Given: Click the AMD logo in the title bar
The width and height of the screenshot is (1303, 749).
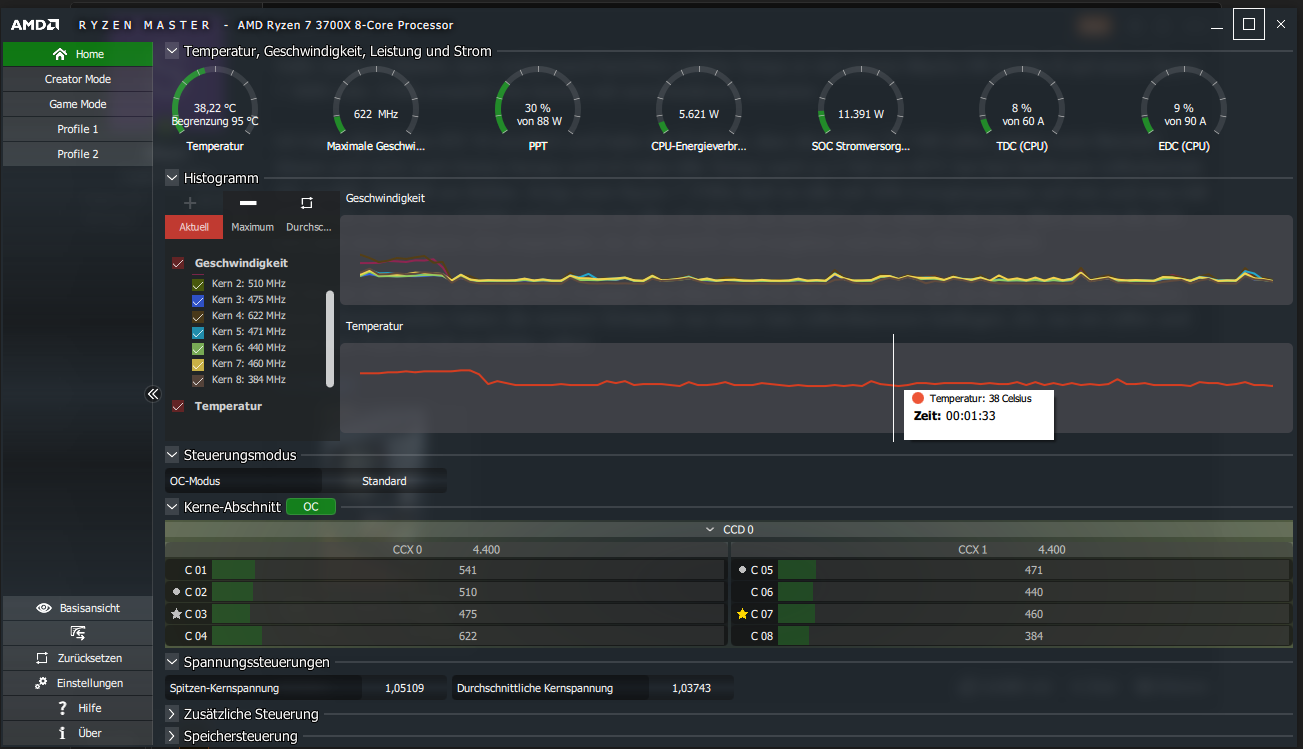Looking at the screenshot, I should (x=34, y=25).
